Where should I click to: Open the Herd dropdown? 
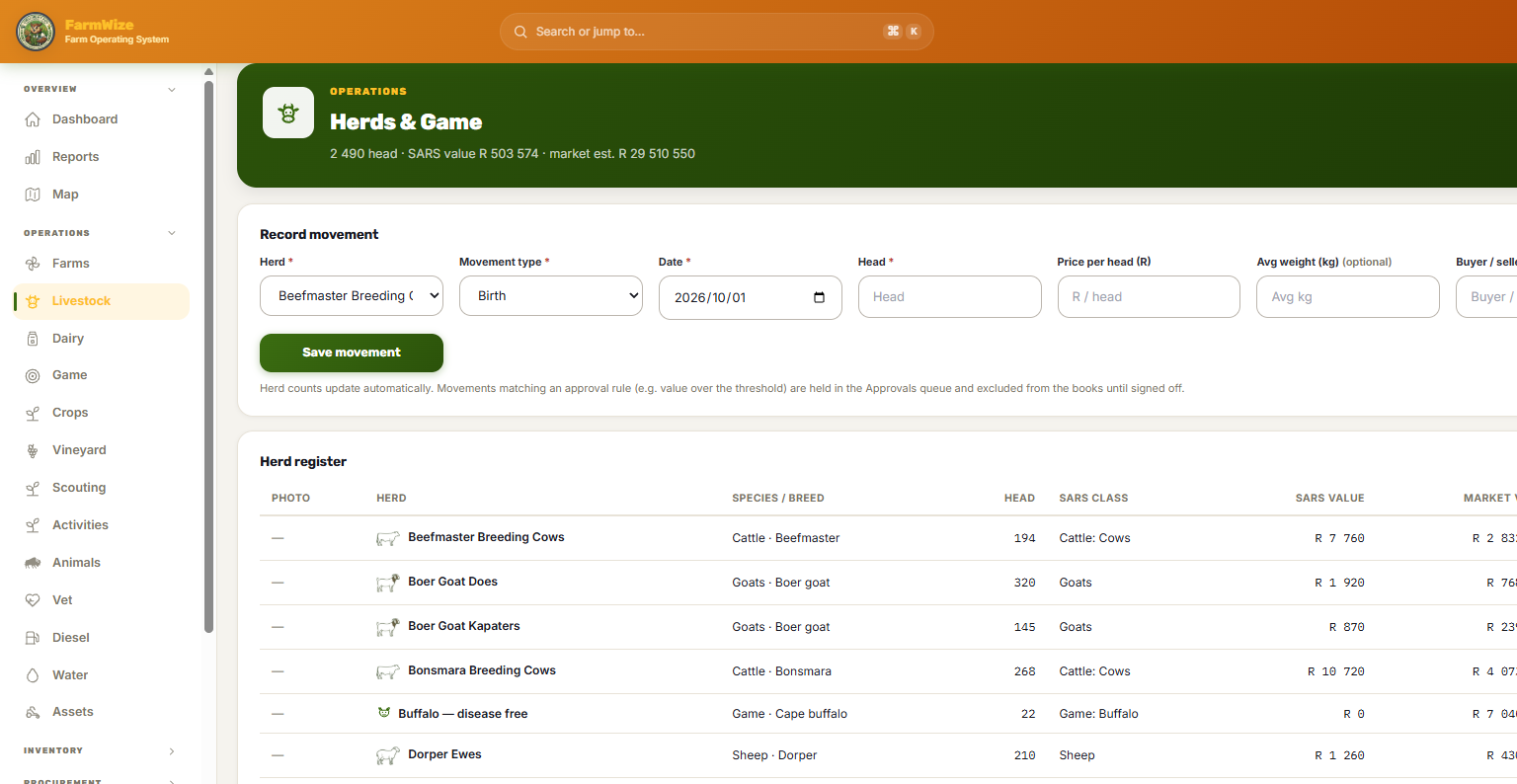coord(352,295)
